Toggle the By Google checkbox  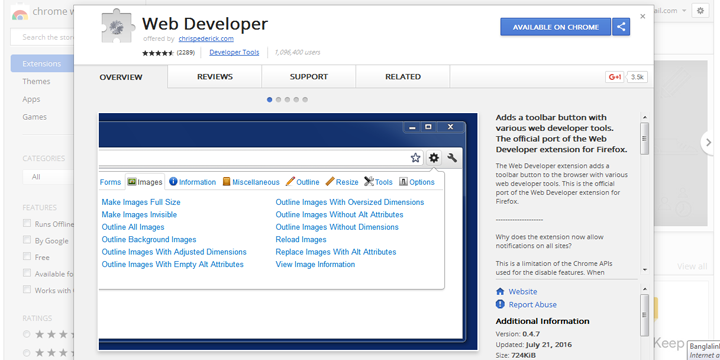pyautogui.click(x=27, y=240)
